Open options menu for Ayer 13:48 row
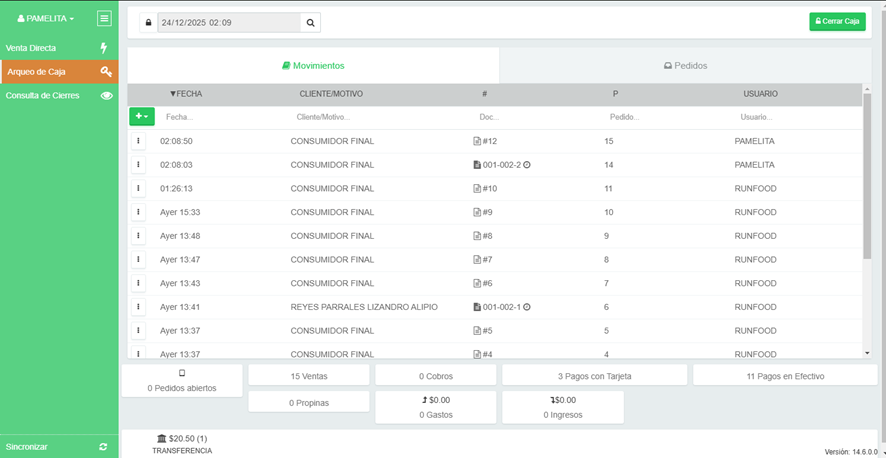 pos(138,236)
